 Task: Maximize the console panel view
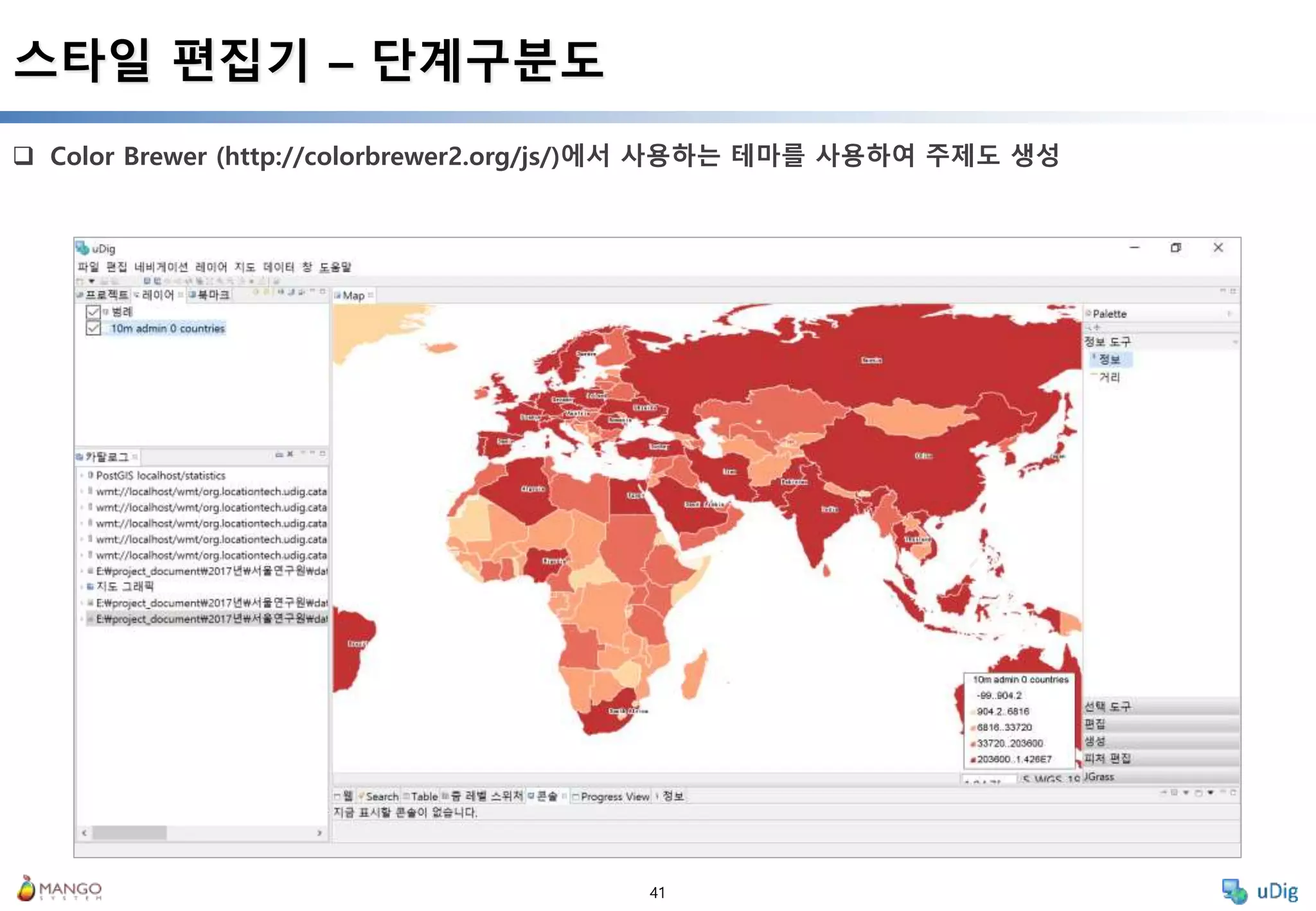[1233, 793]
